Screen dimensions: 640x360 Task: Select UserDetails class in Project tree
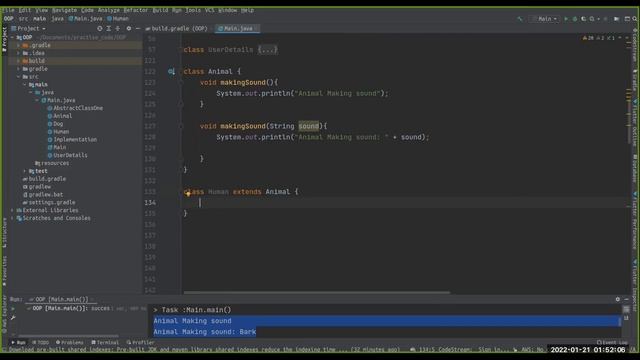tap(67, 156)
